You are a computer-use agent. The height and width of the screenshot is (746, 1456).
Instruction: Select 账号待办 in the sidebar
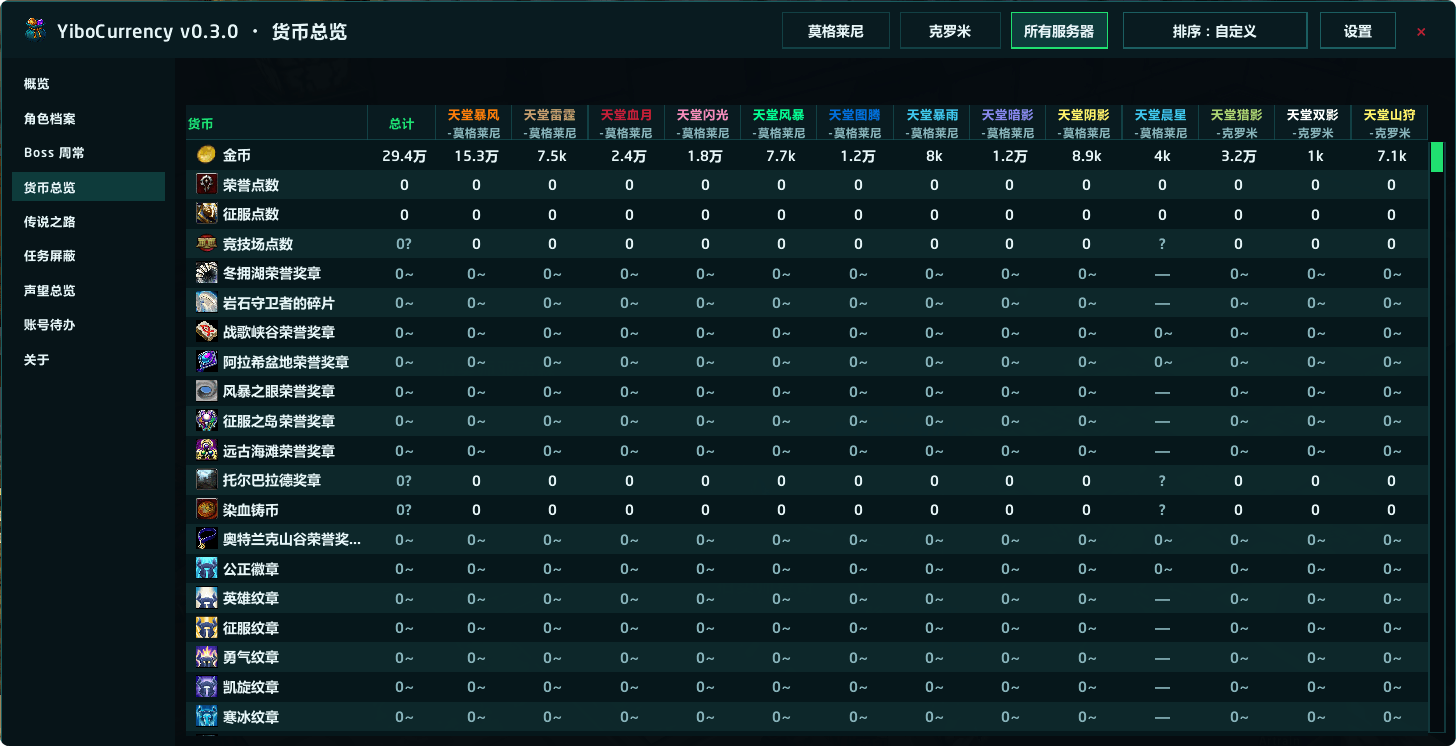point(88,325)
